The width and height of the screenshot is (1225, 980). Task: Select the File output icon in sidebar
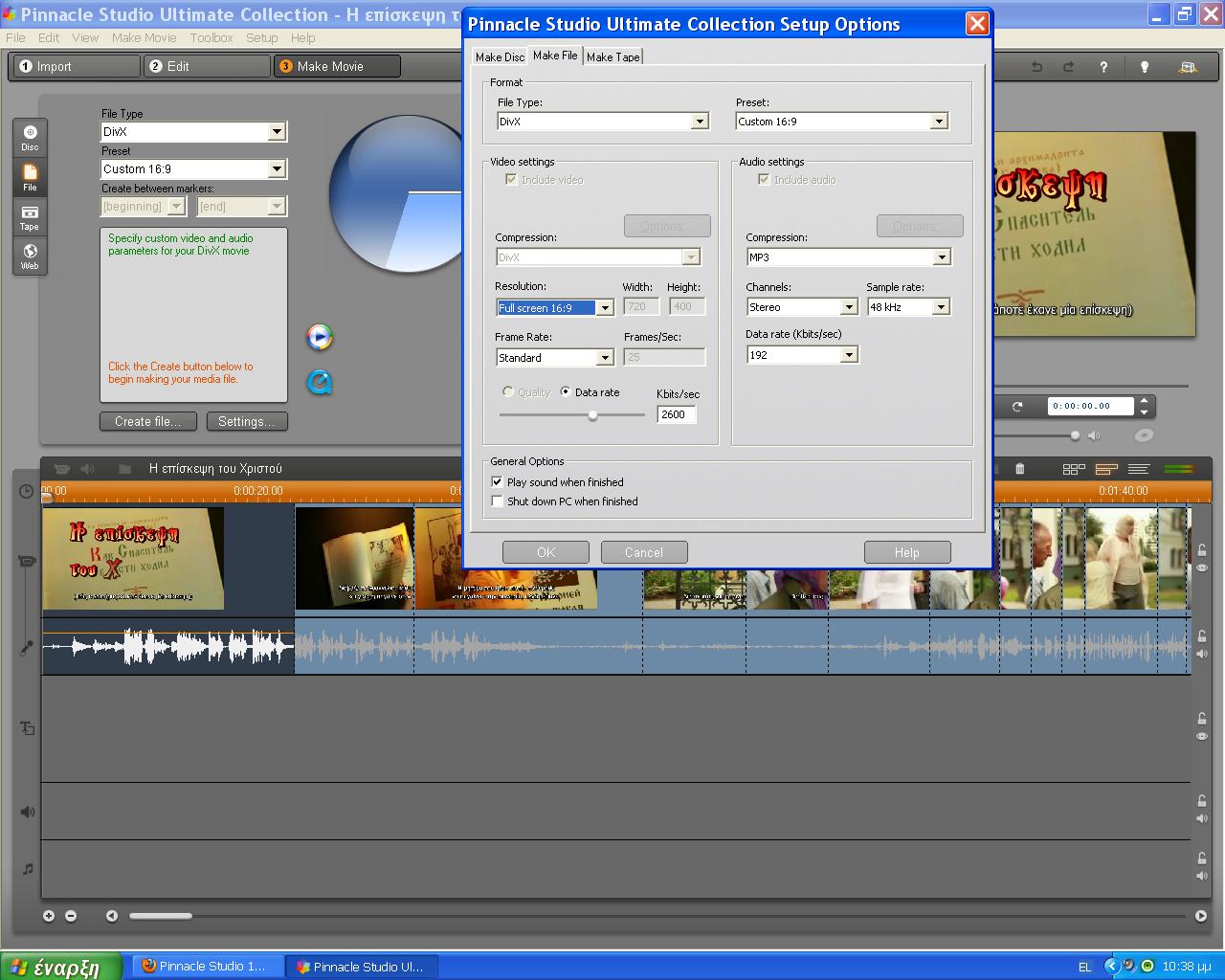pos(30,177)
